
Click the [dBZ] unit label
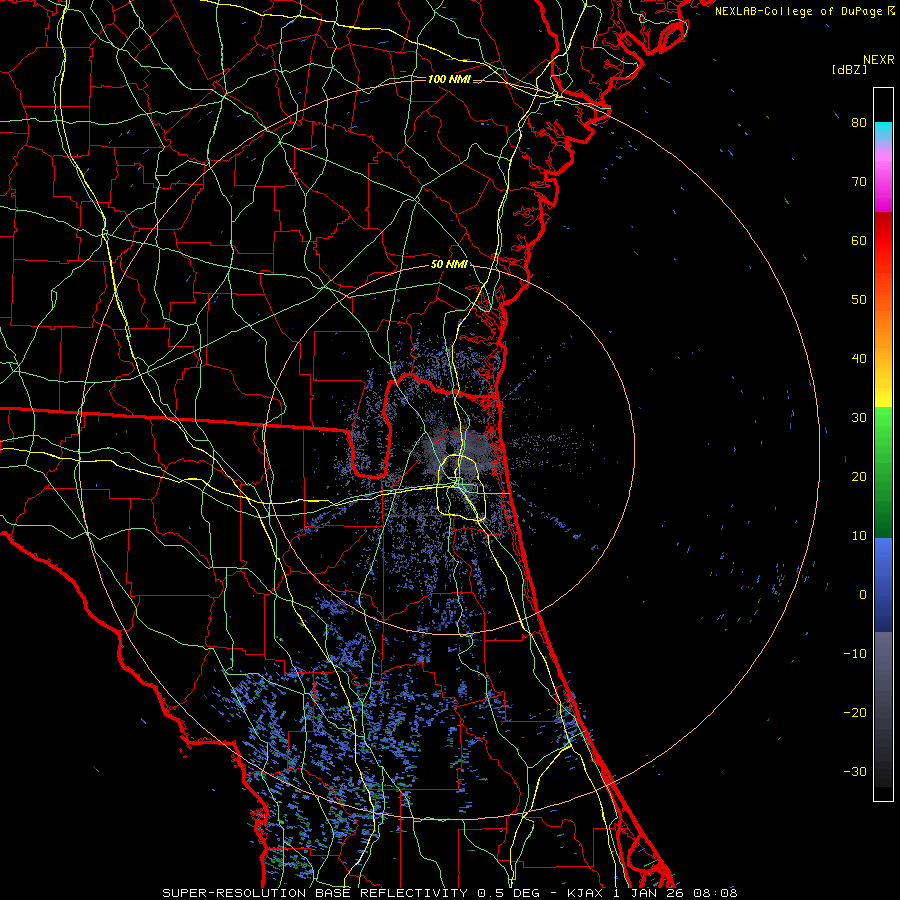click(x=849, y=69)
